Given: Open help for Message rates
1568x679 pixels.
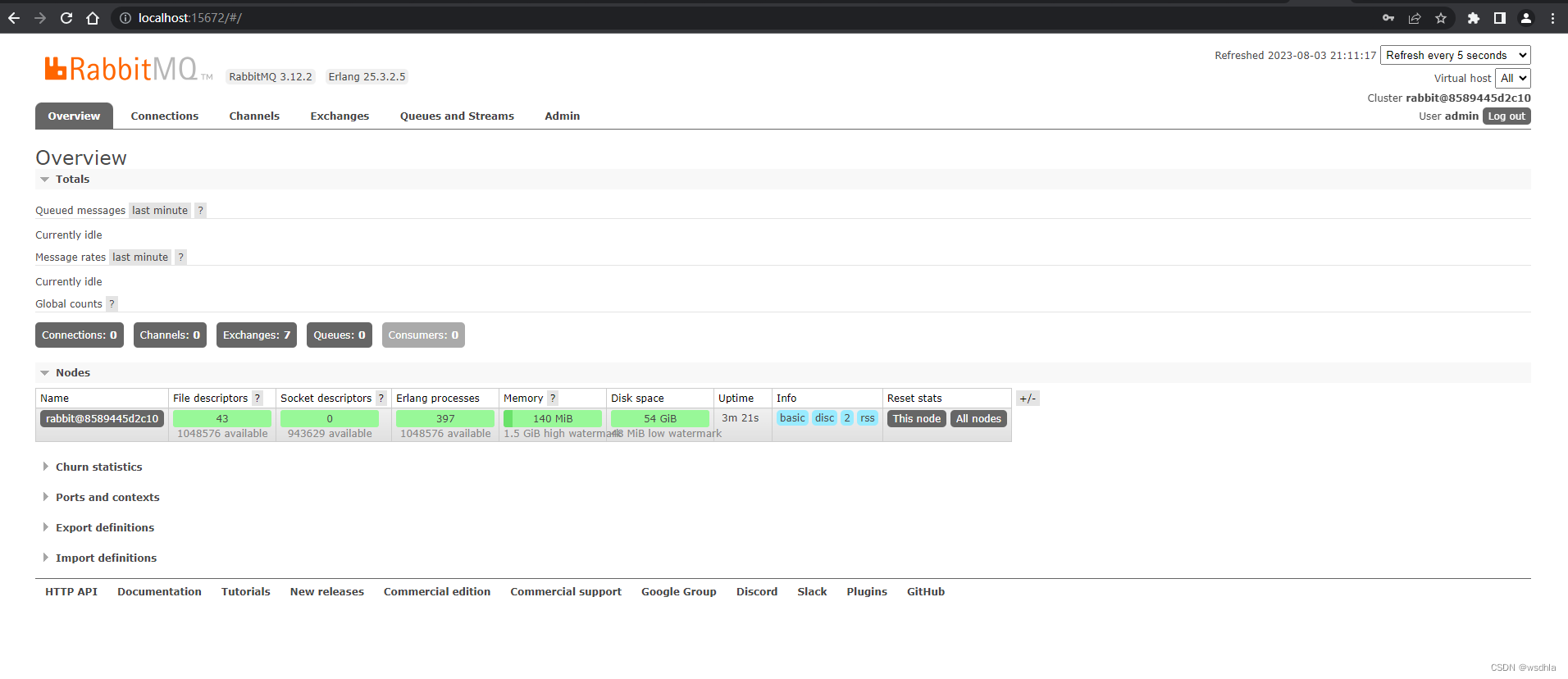Looking at the screenshot, I should tap(180, 257).
